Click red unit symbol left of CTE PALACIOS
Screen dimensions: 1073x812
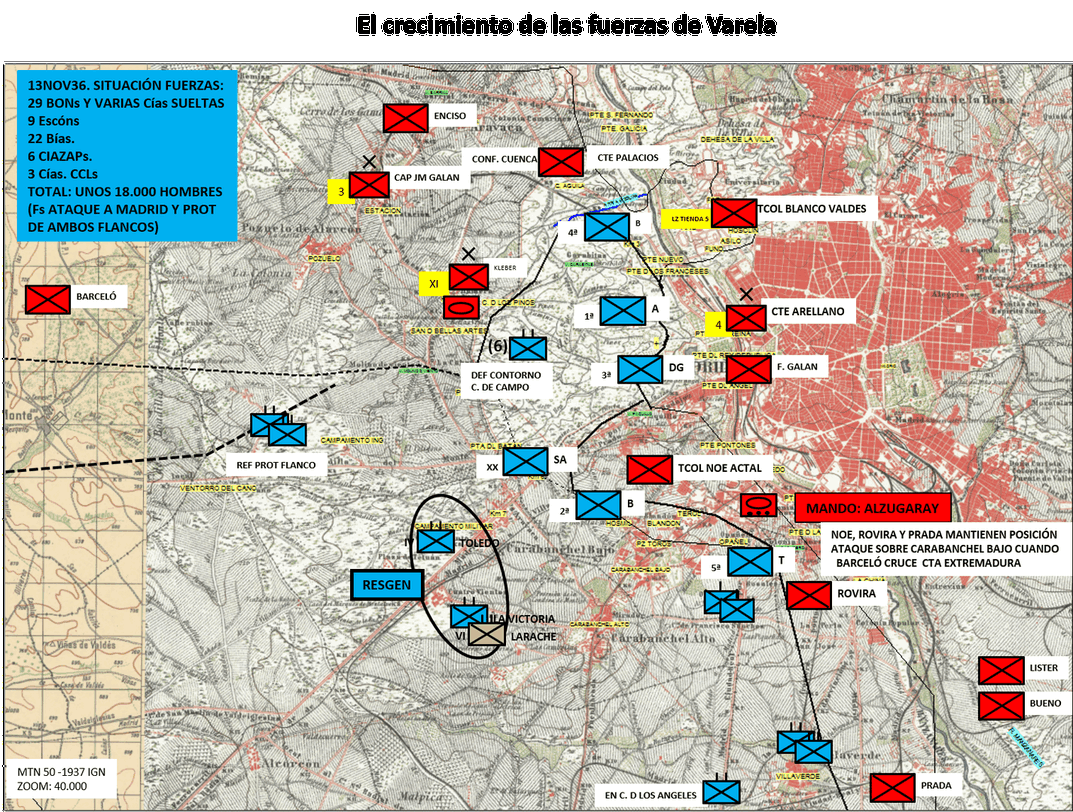(x=560, y=162)
